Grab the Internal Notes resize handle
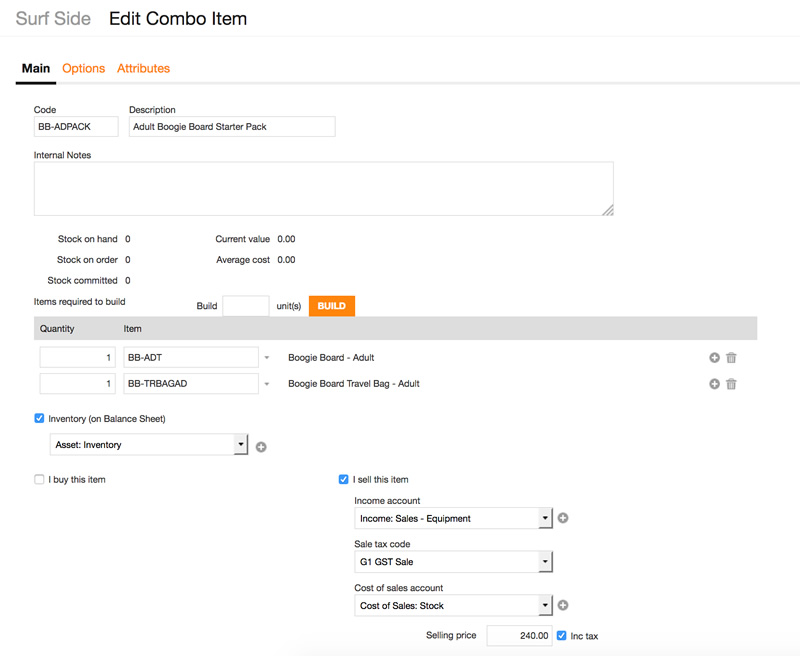Screen dimensions: 800x656 [x=608, y=210]
